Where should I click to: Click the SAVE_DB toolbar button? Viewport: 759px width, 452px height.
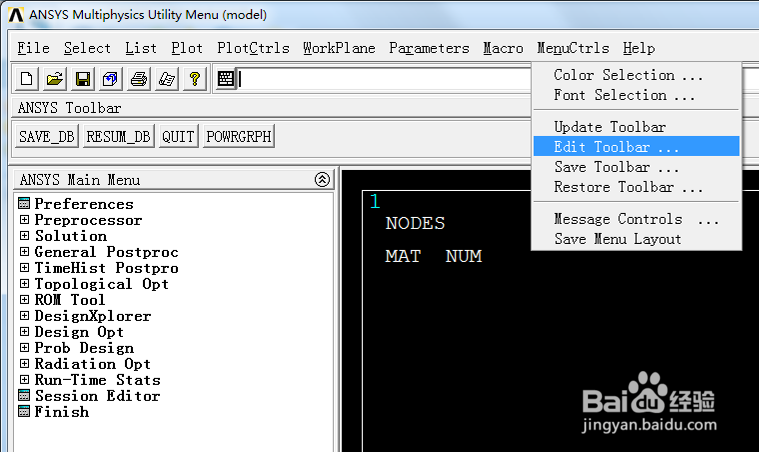pos(46,136)
